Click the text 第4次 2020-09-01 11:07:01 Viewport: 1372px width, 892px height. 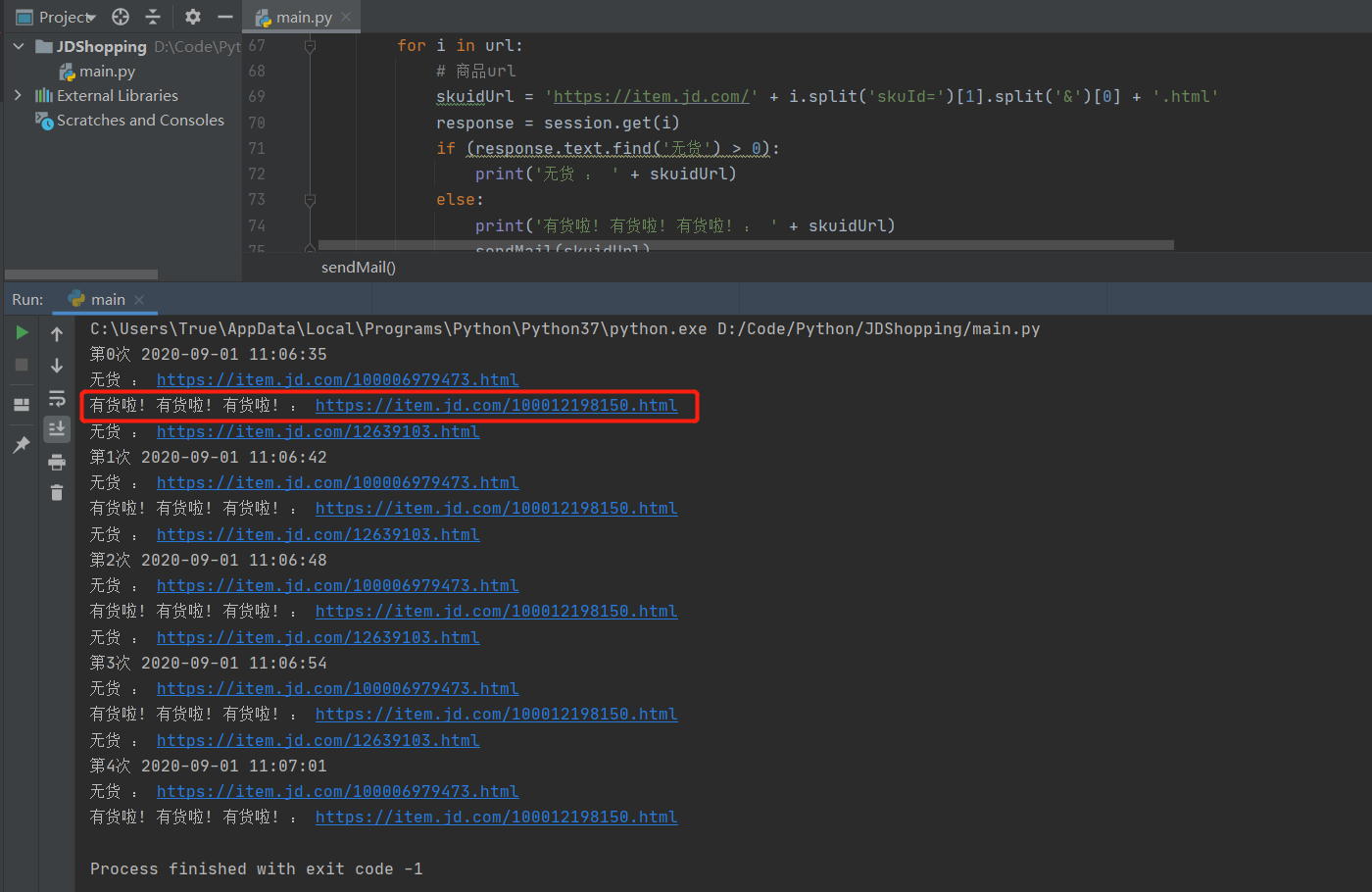click(x=209, y=766)
